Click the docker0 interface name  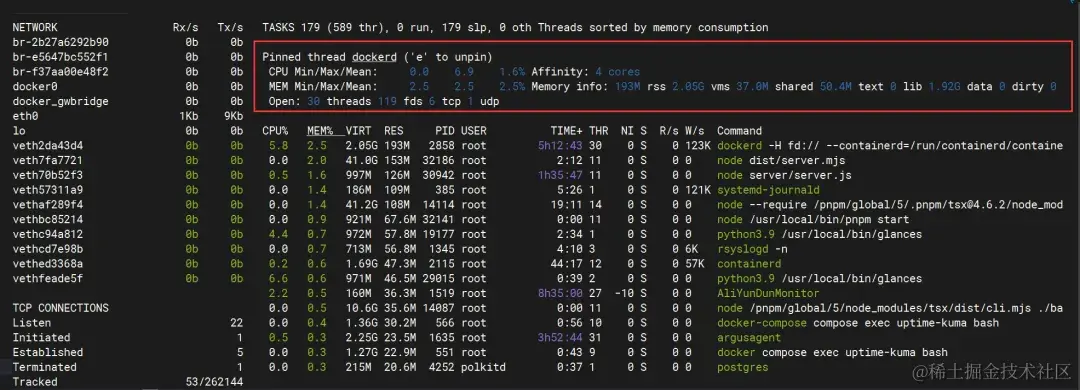point(35,87)
